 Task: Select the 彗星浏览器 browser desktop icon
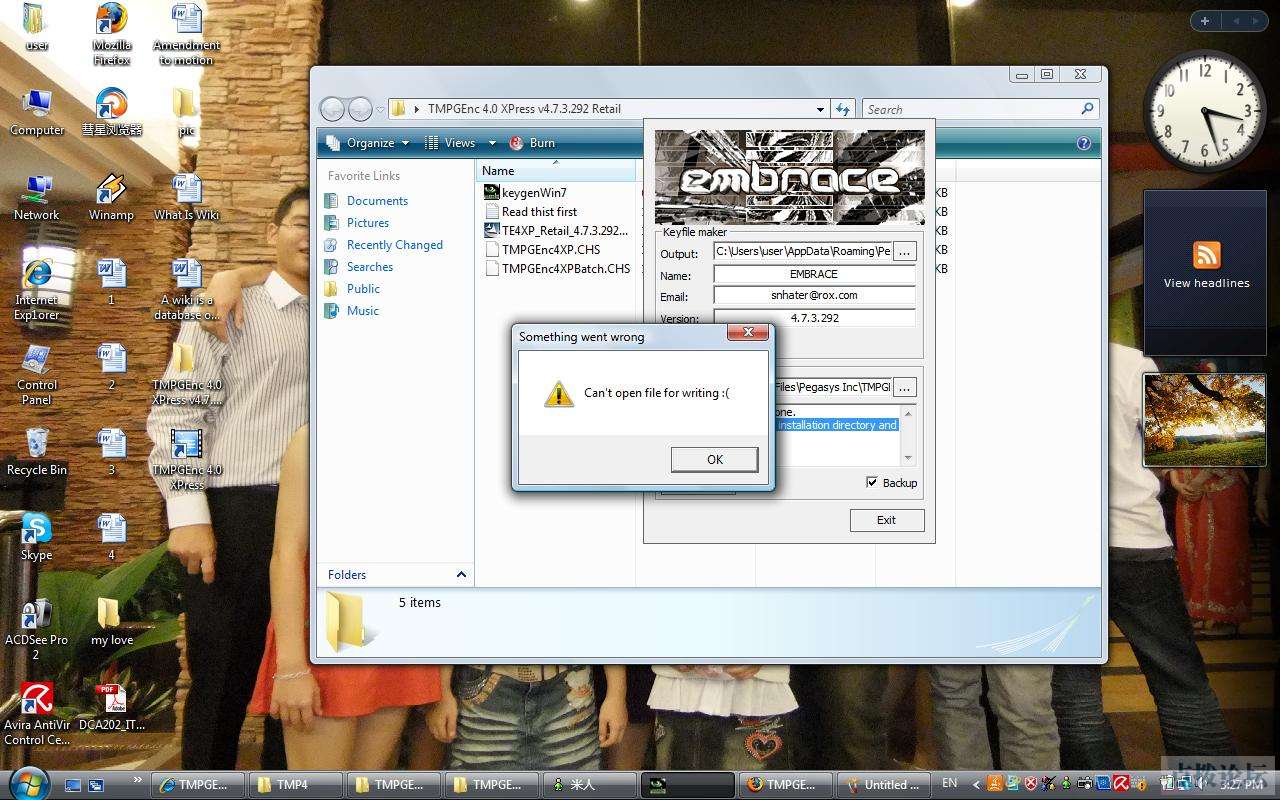(x=111, y=112)
